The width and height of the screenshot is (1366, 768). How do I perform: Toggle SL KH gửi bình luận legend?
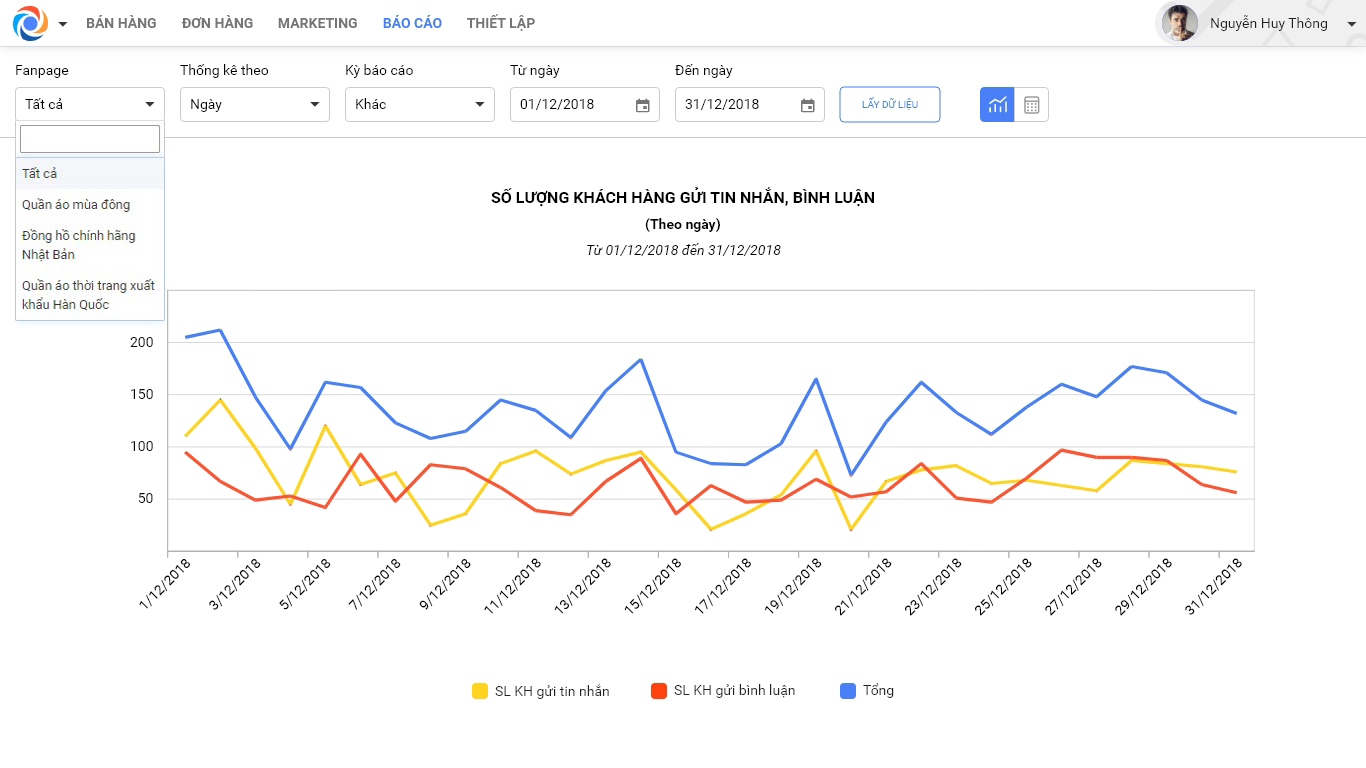pyautogui.click(x=722, y=691)
